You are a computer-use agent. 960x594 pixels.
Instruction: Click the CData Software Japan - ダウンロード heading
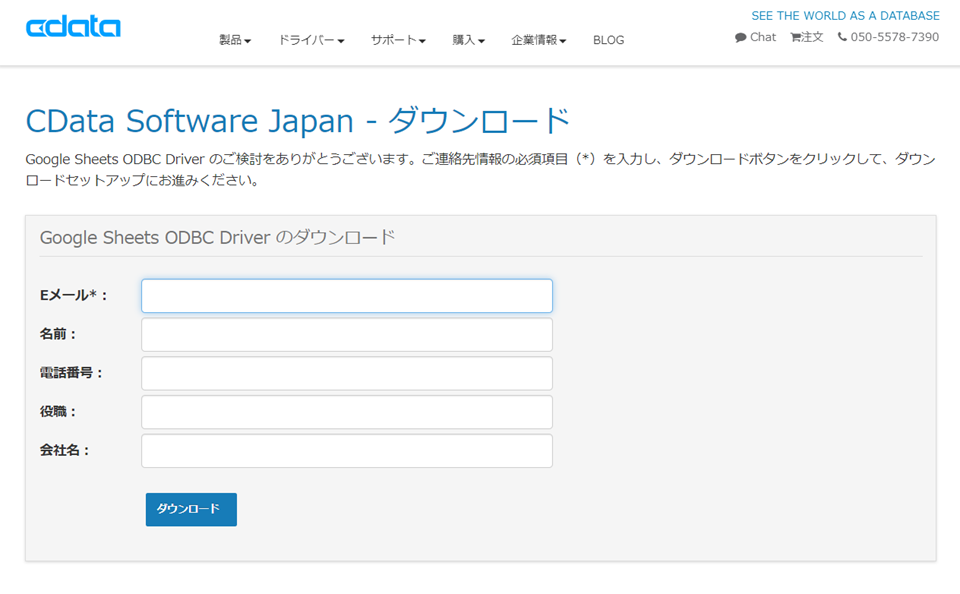(298, 121)
